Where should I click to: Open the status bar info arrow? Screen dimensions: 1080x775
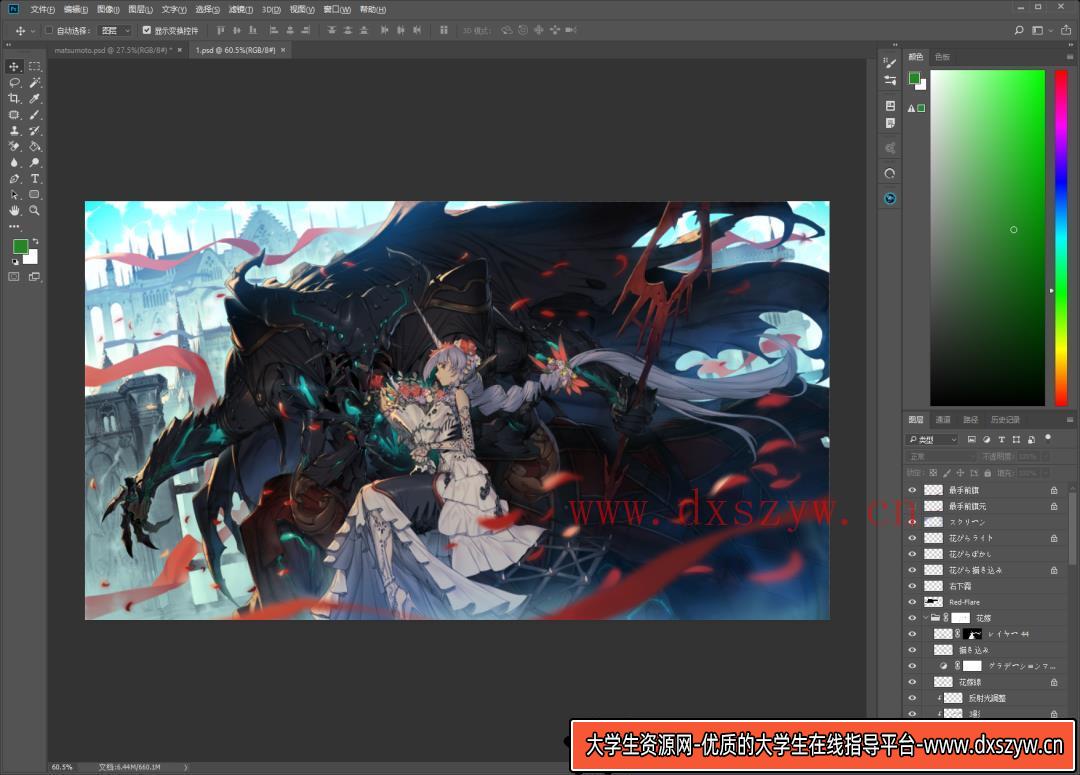click(x=185, y=767)
